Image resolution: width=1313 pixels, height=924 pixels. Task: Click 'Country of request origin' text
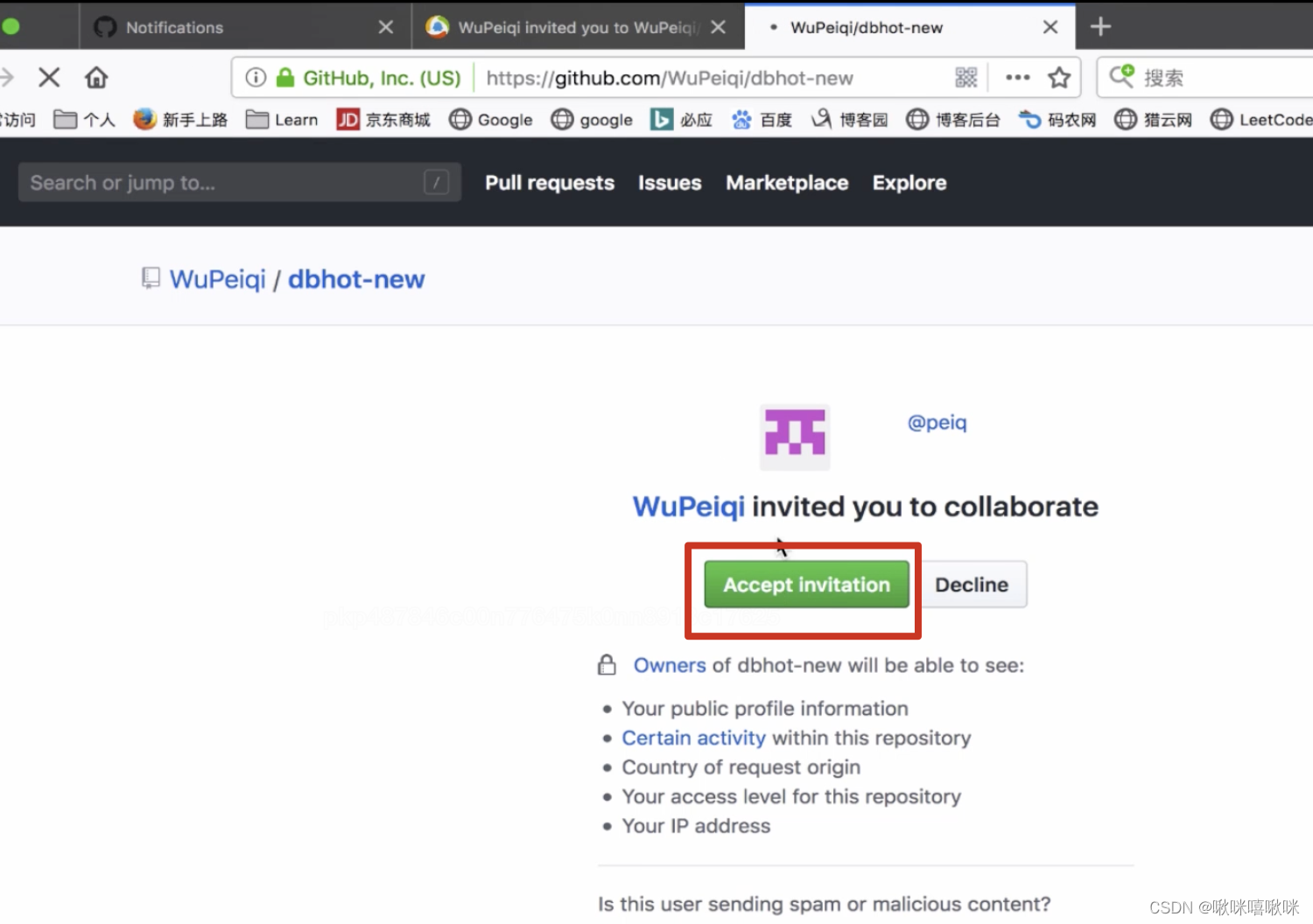click(741, 766)
